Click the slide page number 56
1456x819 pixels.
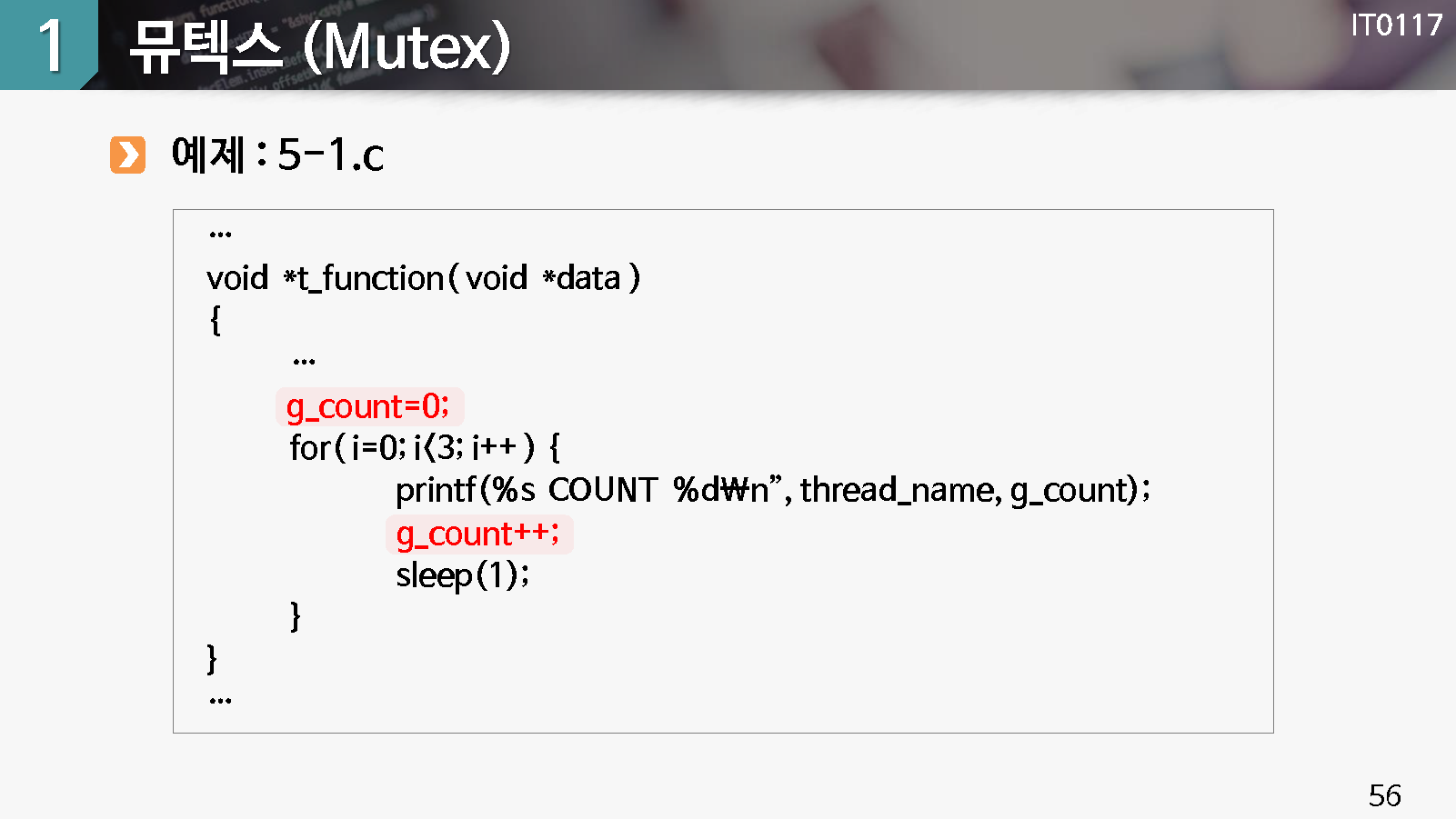coord(1384,795)
